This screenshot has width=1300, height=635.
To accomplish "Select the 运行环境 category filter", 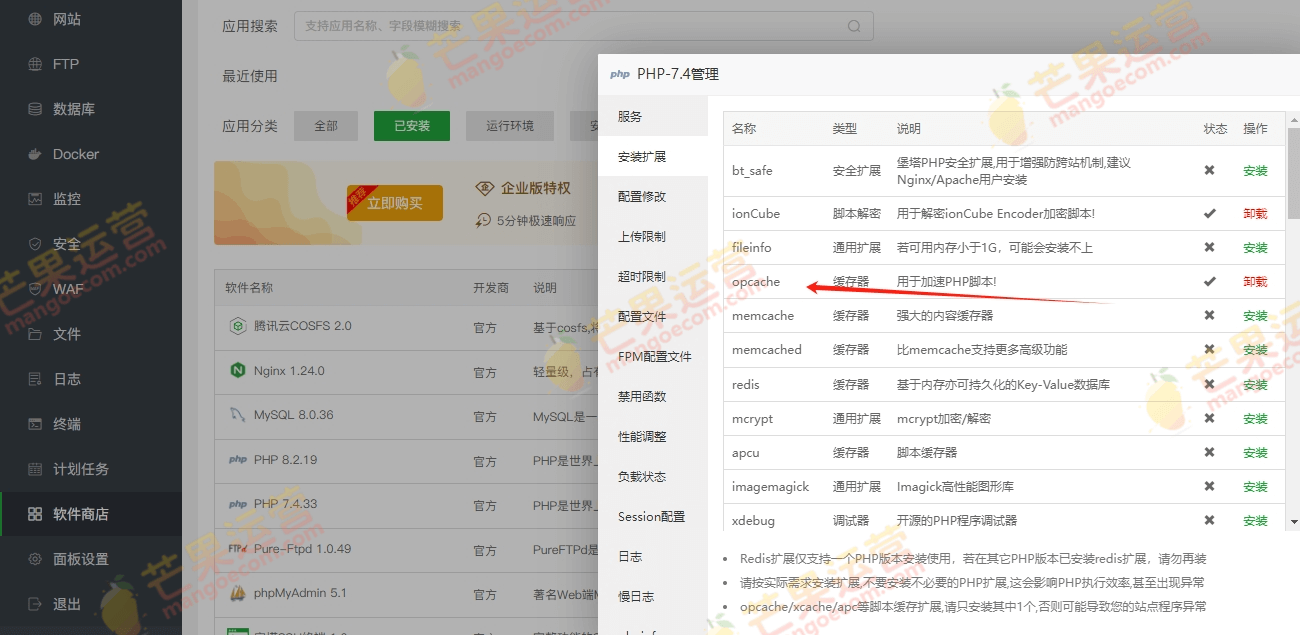I will click(x=510, y=126).
